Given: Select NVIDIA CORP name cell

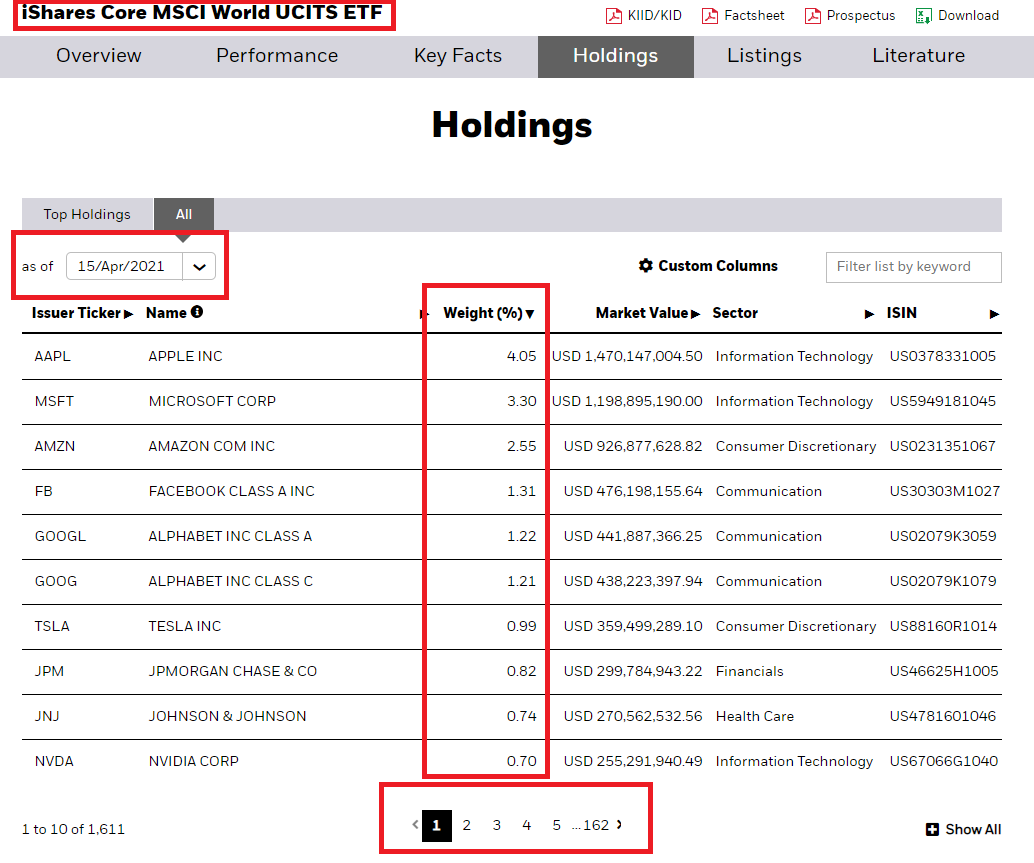Looking at the screenshot, I should tap(193, 761).
